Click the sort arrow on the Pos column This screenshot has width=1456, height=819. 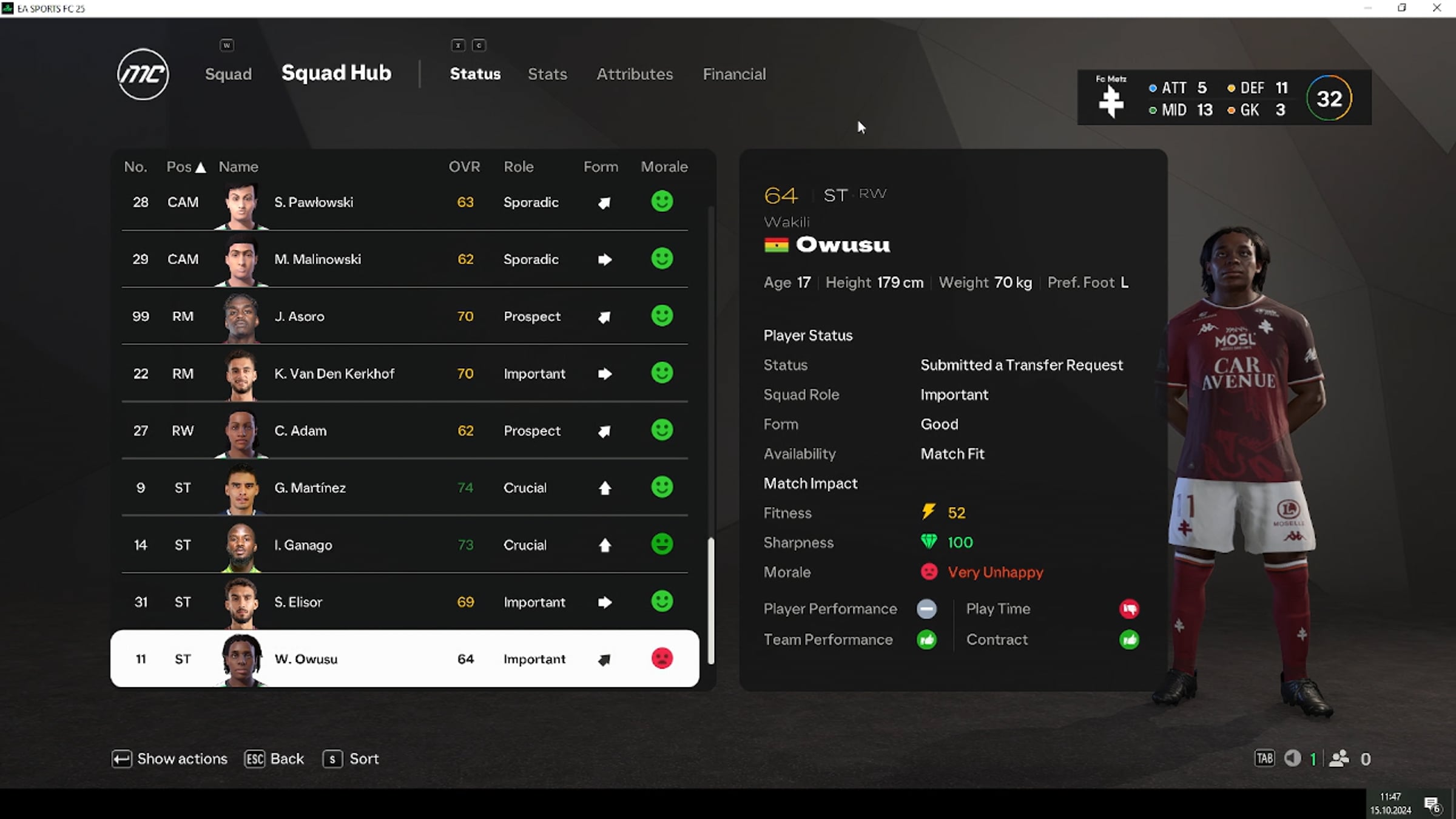(x=201, y=166)
